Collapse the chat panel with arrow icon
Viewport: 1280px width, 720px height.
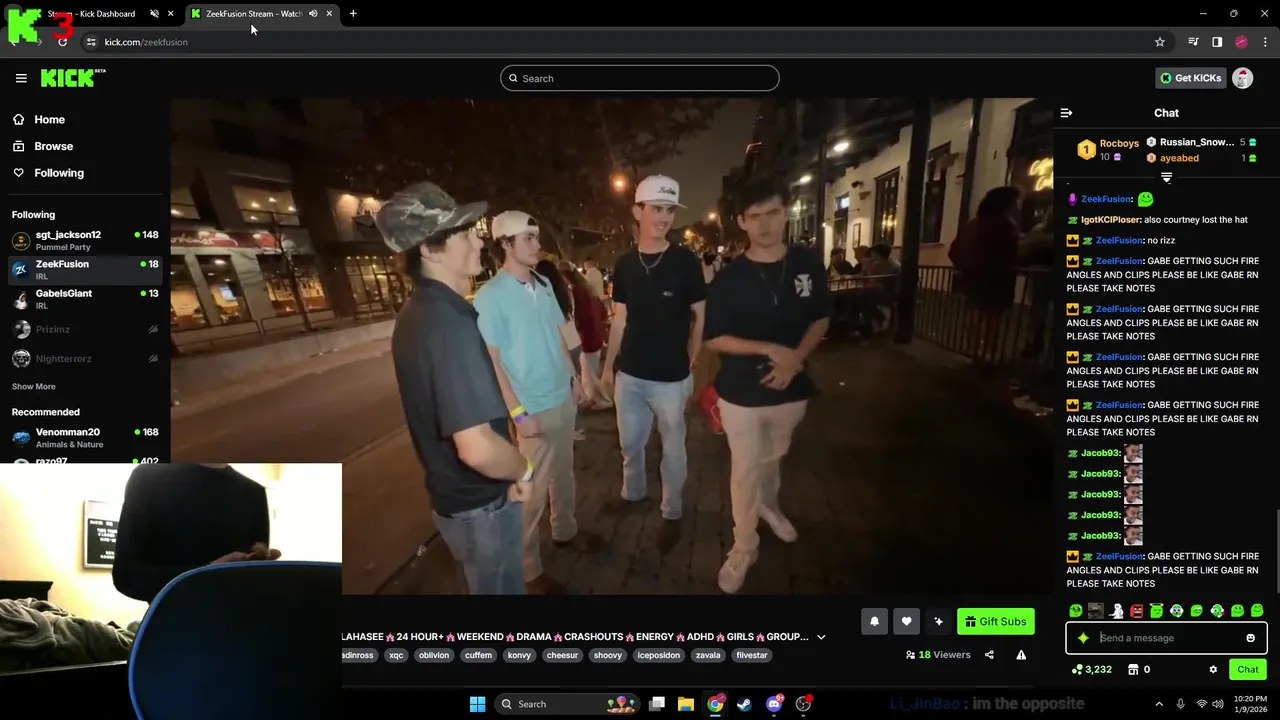[x=1066, y=113]
